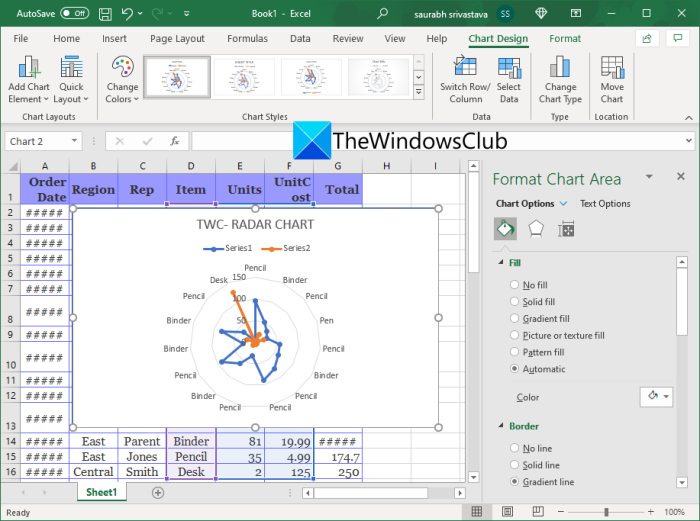Select Automatic fill option

[514, 369]
